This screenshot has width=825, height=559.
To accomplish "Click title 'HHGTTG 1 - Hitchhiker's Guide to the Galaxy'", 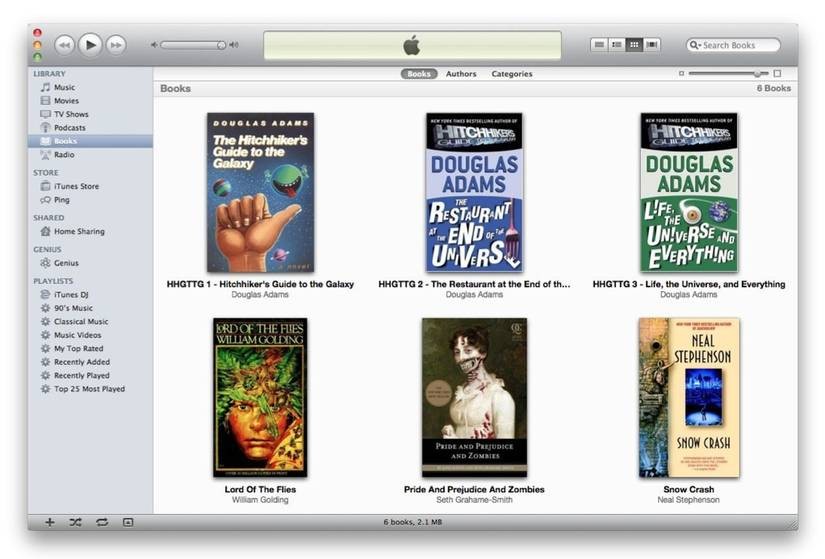I will (260, 284).
